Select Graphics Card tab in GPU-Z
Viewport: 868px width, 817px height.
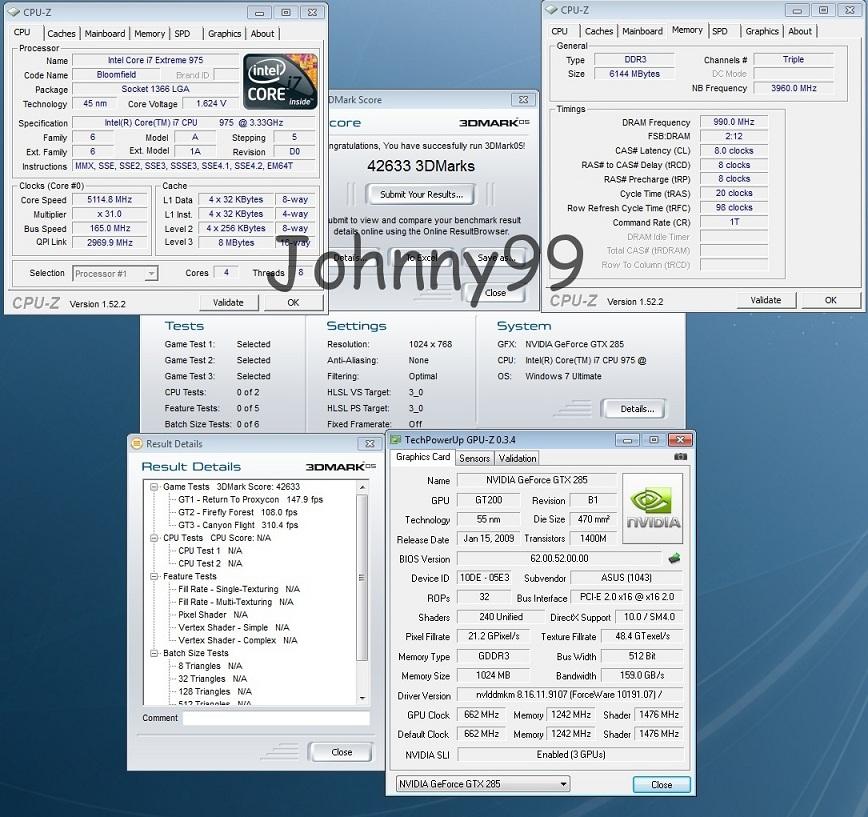coord(423,457)
